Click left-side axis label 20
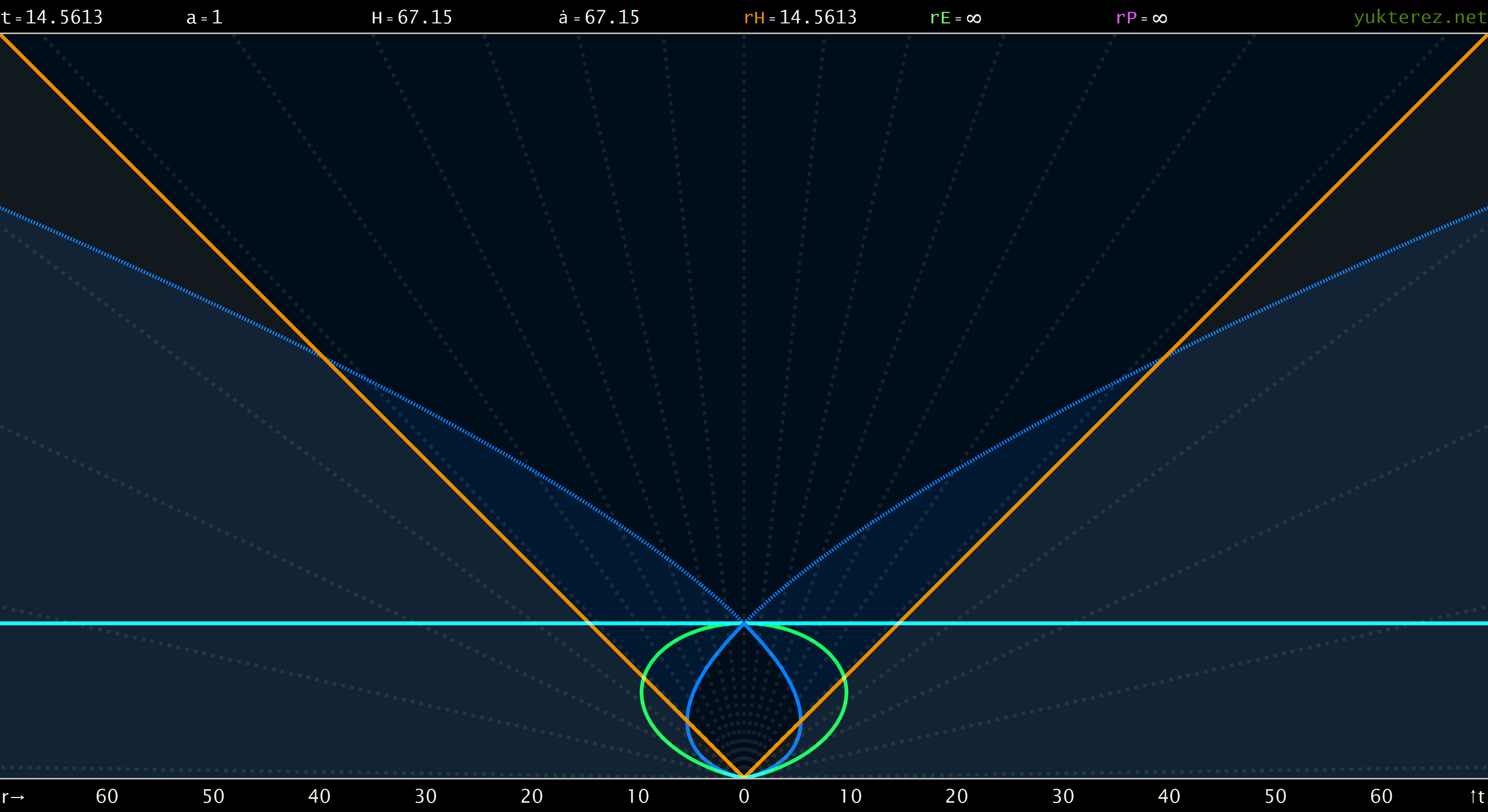1488x812 pixels. pos(531,797)
